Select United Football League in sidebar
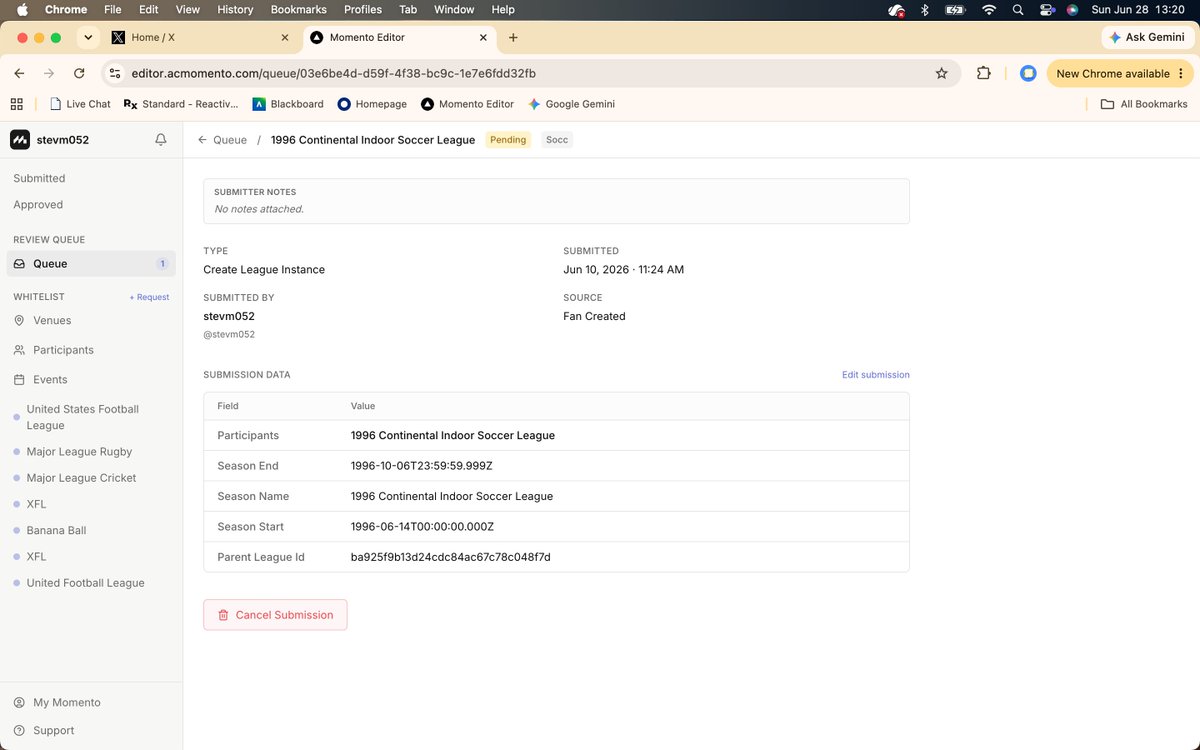 tap(86, 583)
